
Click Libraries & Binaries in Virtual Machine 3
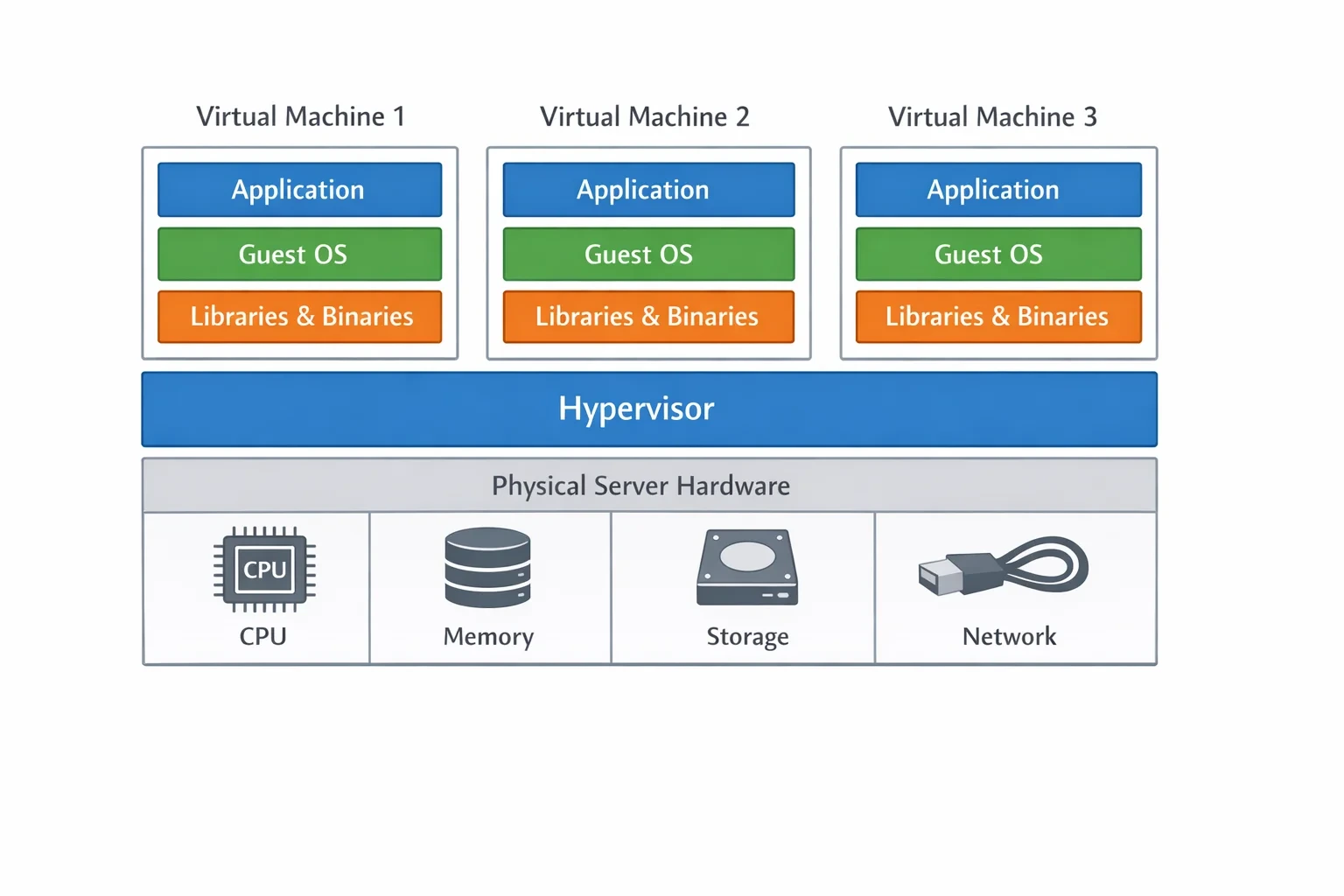998,317
